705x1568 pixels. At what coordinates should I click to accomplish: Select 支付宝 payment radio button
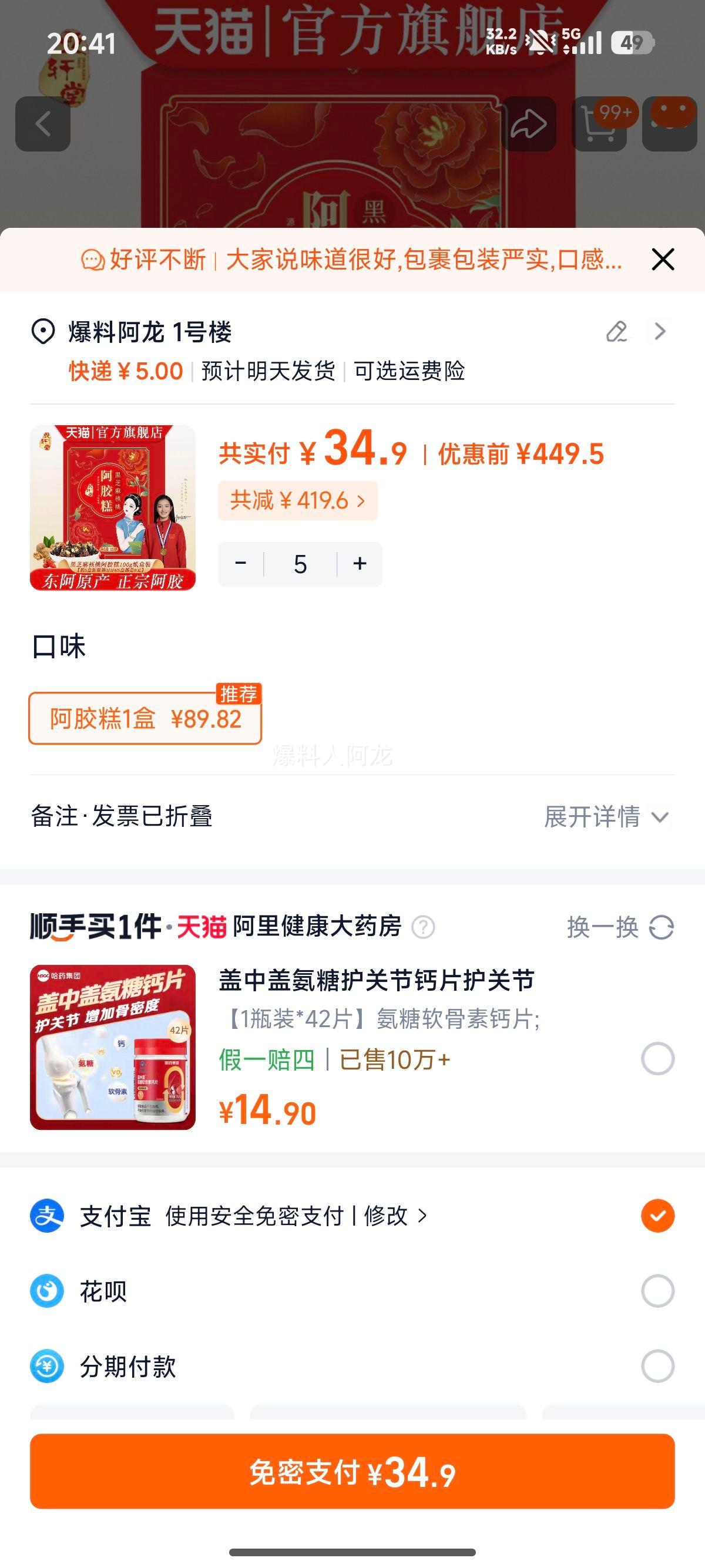pyautogui.click(x=657, y=1216)
